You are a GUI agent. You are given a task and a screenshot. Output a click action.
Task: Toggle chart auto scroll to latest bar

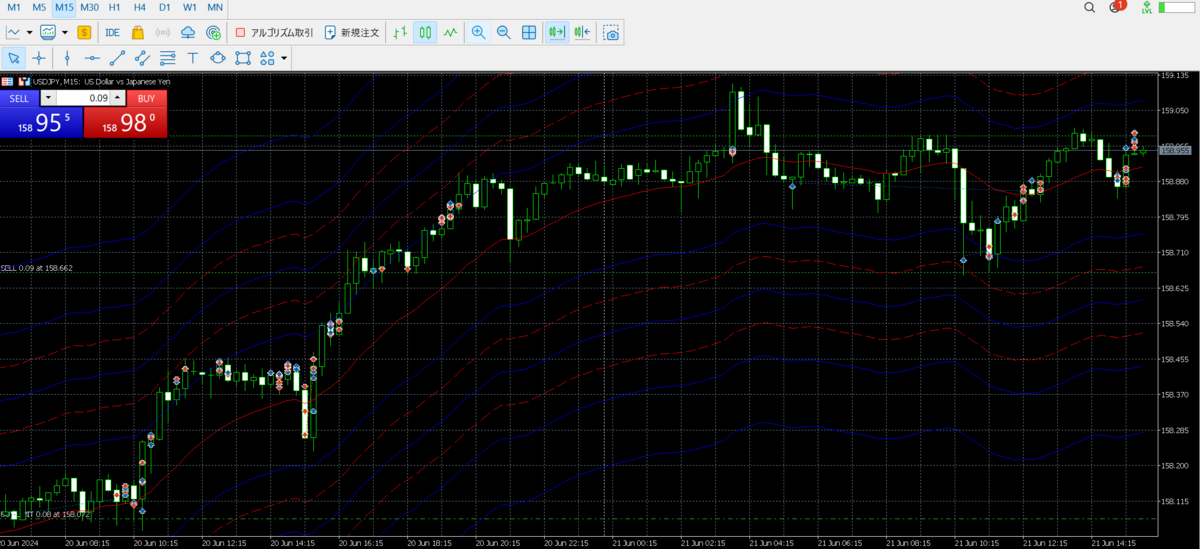(557, 32)
